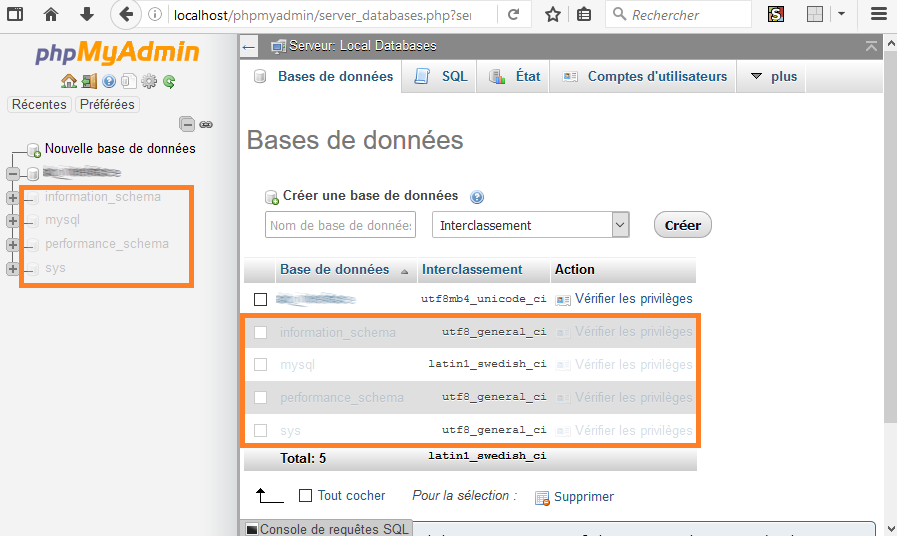
Task: Open browser downloads arrow icon
Action: pos(86,14)
